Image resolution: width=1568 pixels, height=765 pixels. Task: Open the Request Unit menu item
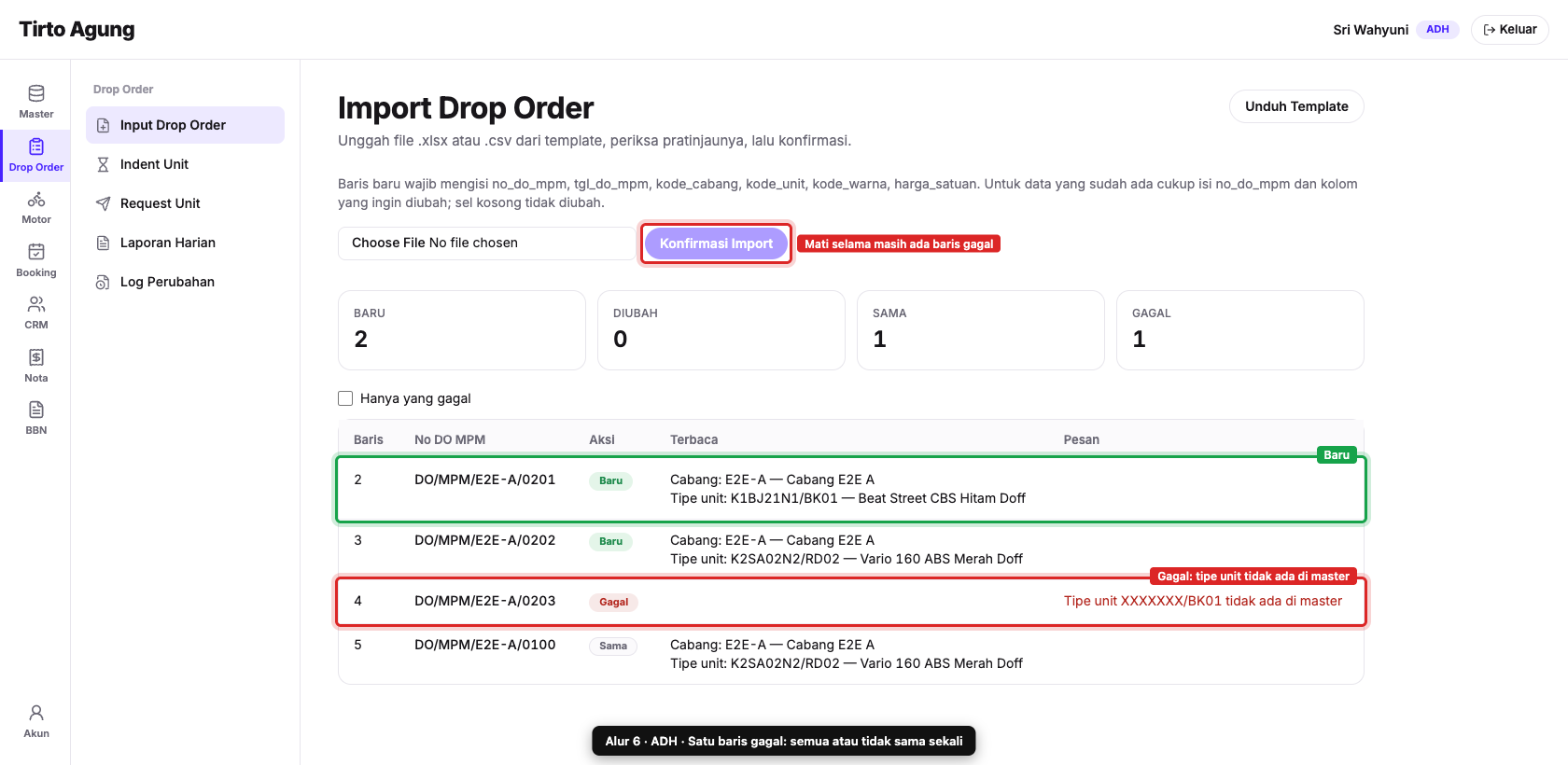click(185, 203)
